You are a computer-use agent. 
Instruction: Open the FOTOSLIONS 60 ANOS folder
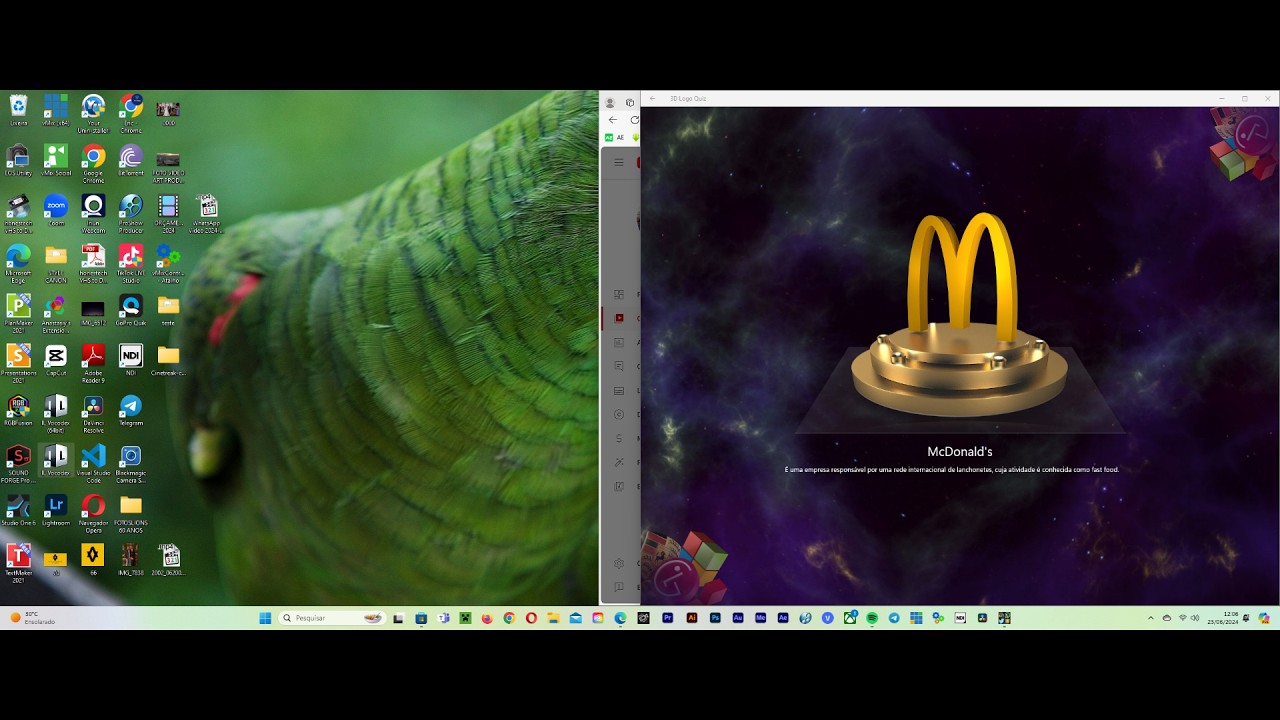coord(131,512)
